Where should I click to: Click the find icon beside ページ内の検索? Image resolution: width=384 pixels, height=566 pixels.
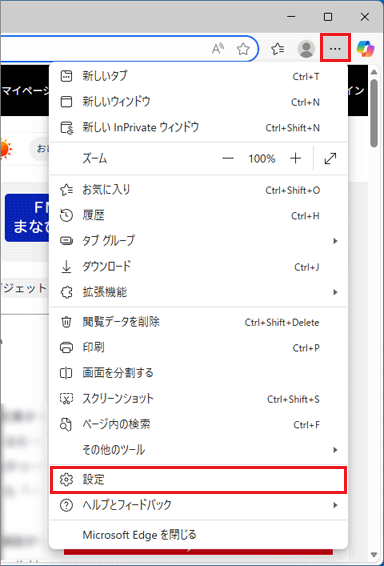pyautogui.click(x=66, y=424)
